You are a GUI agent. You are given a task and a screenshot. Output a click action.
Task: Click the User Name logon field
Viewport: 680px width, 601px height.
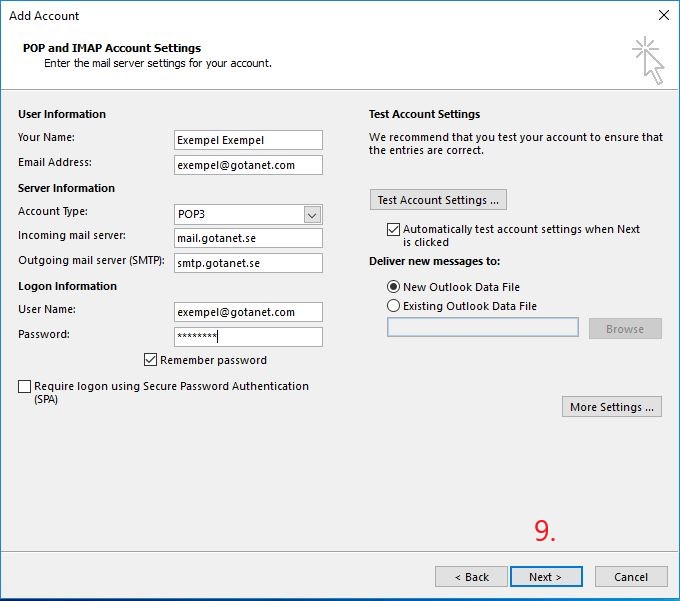(x=248, y=312)
